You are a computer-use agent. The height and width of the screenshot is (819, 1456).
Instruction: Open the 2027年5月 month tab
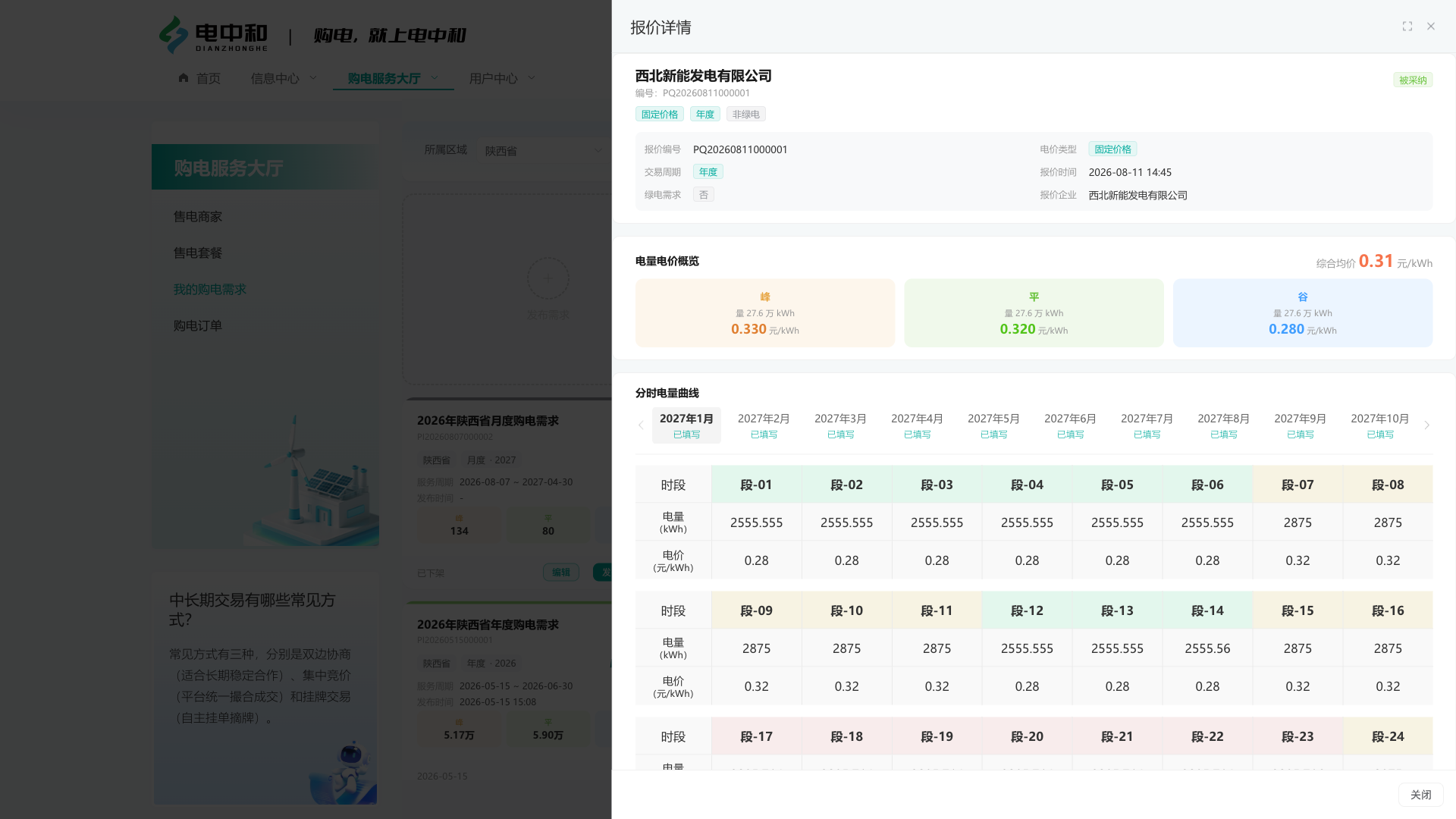pyautogui.click(x=993, y=425)
